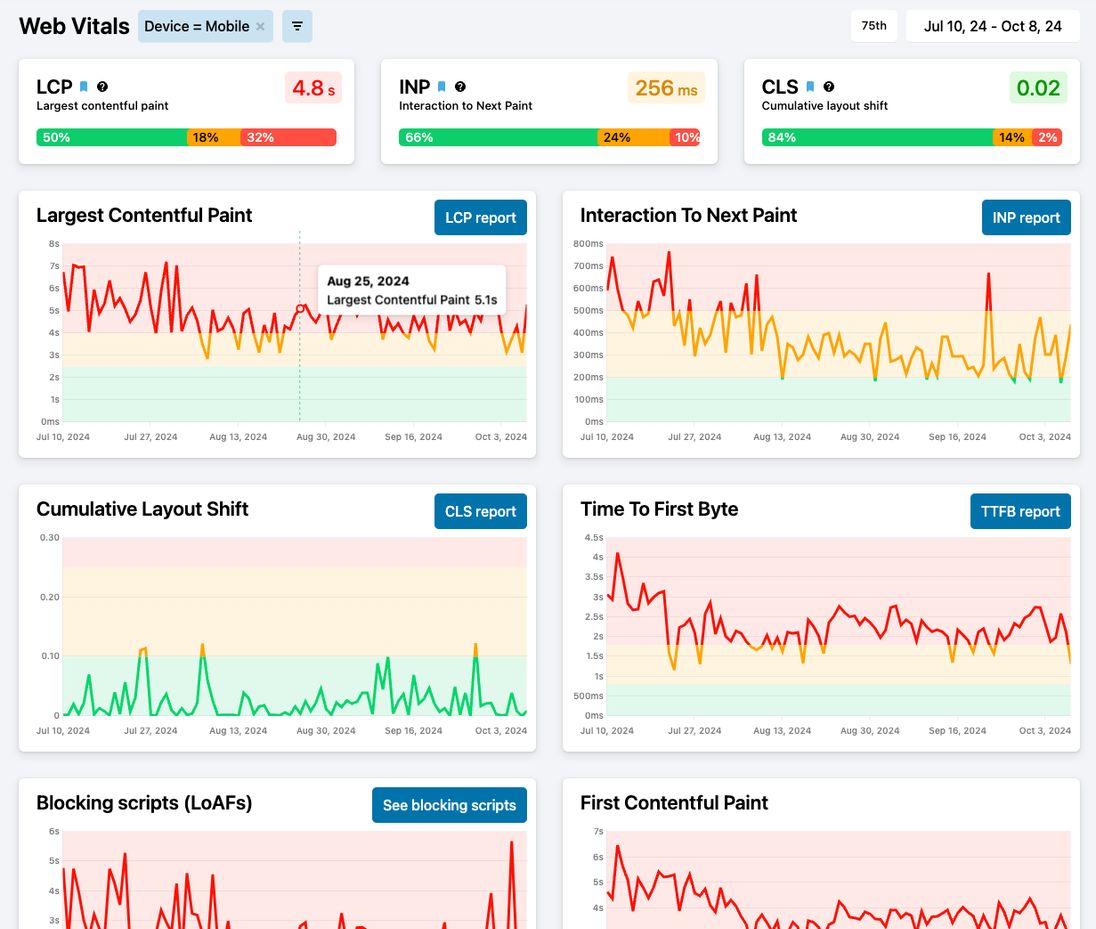Remove the Device = Mobile filter

coord(261,27)
